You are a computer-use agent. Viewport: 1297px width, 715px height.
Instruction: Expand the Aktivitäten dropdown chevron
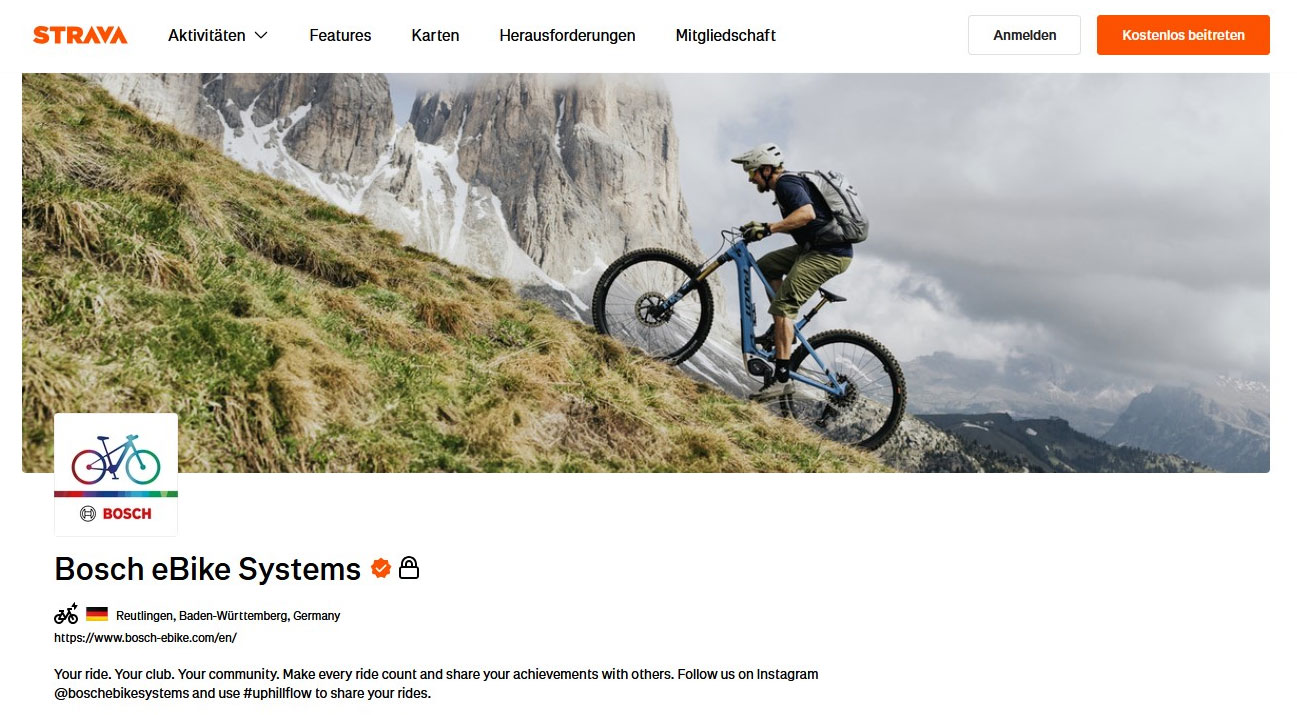click(261, 35)
